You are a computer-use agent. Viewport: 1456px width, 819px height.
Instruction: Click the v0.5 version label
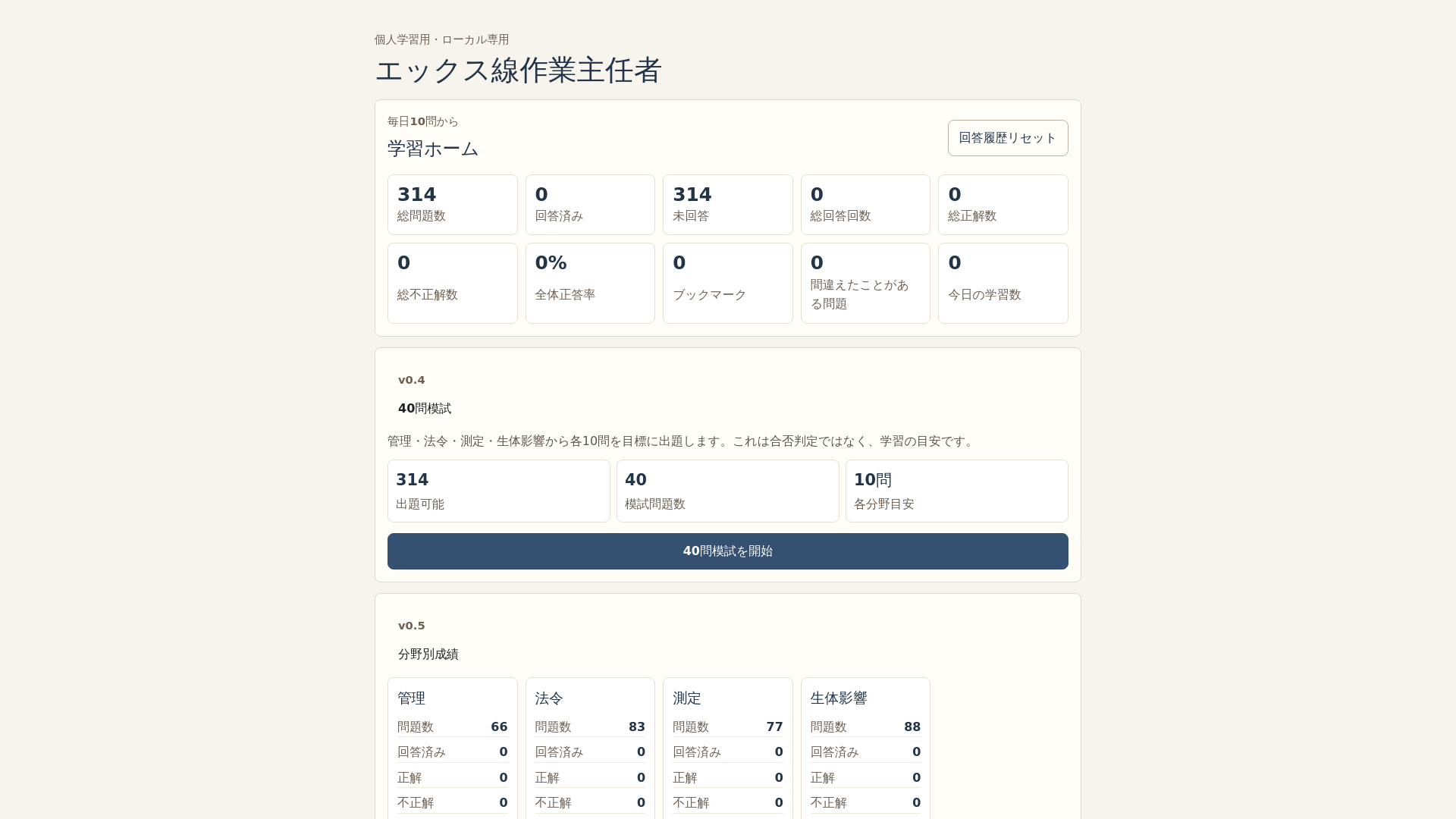pyautogui.click(x=412, y=626)
